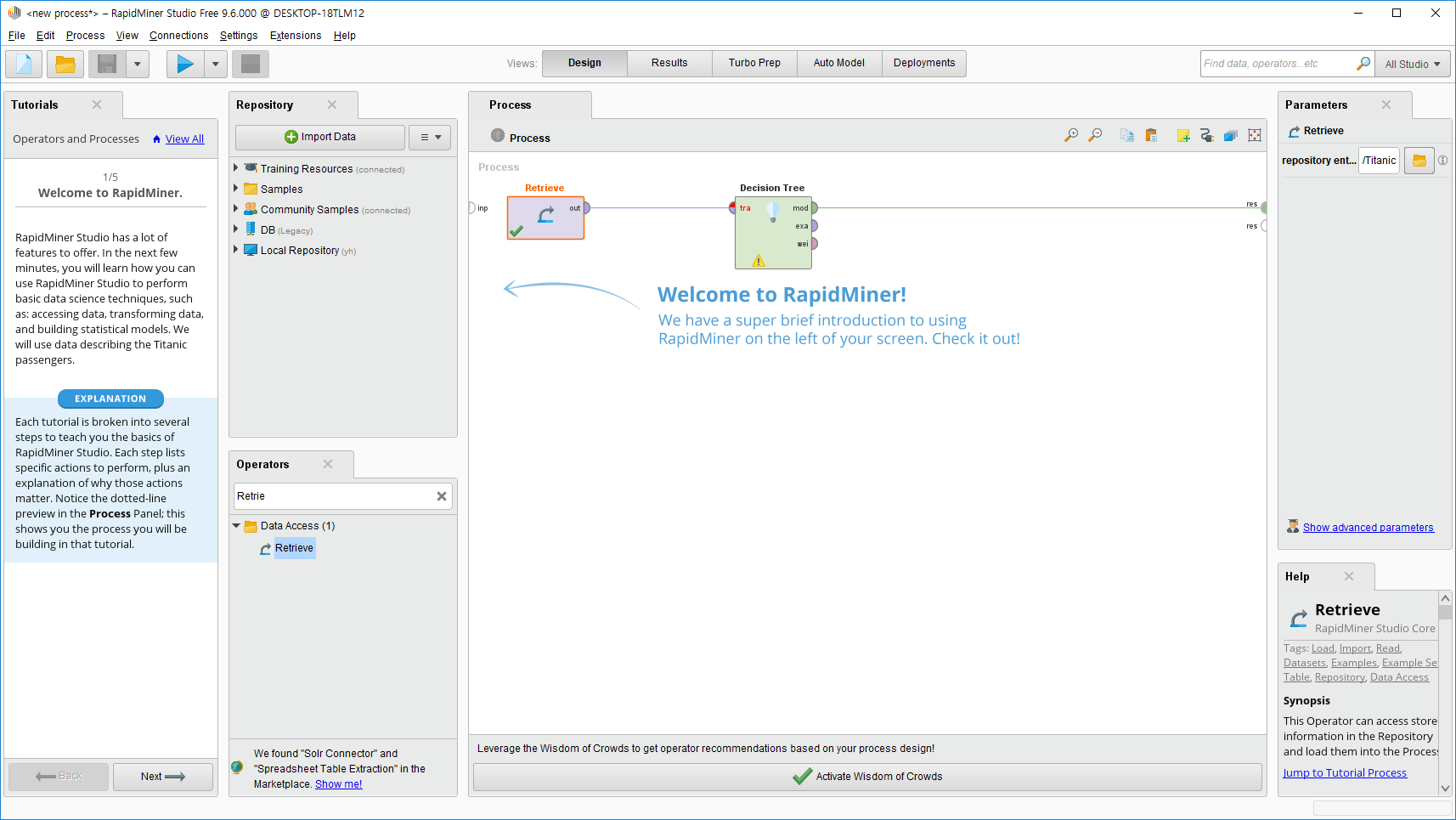Click the lightbulb hint on Decision Tree

click(x=773, y=211)
